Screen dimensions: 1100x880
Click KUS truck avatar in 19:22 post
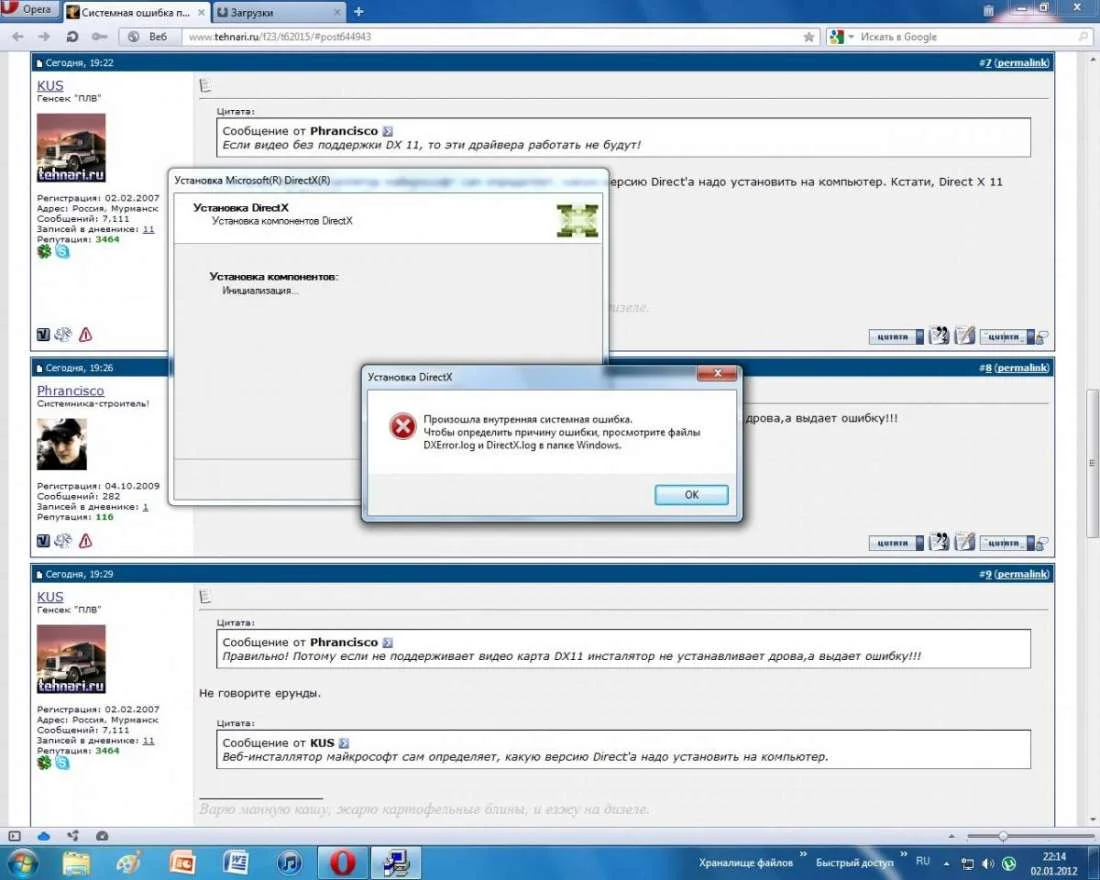(71, 148)
